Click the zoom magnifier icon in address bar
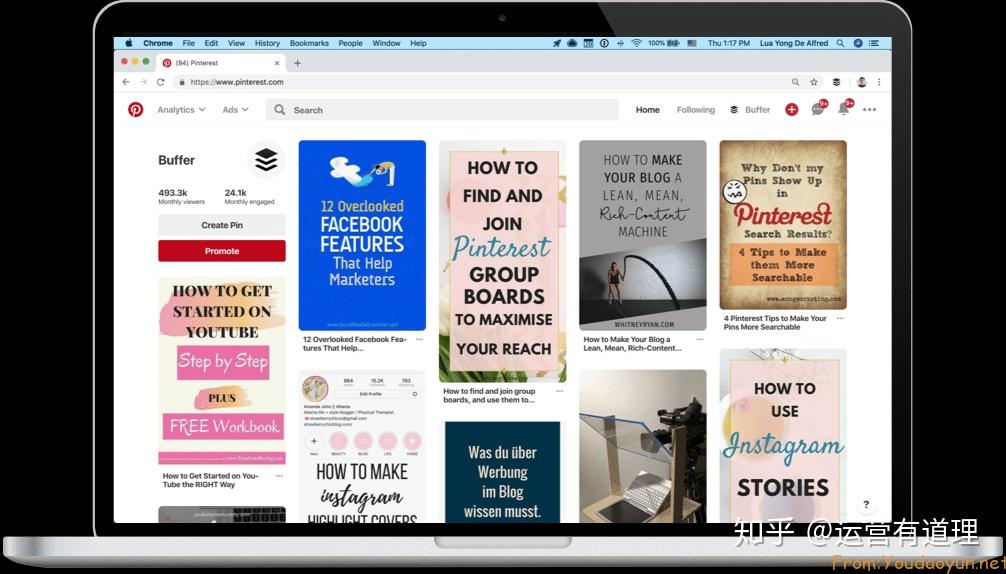 [796, 82]
